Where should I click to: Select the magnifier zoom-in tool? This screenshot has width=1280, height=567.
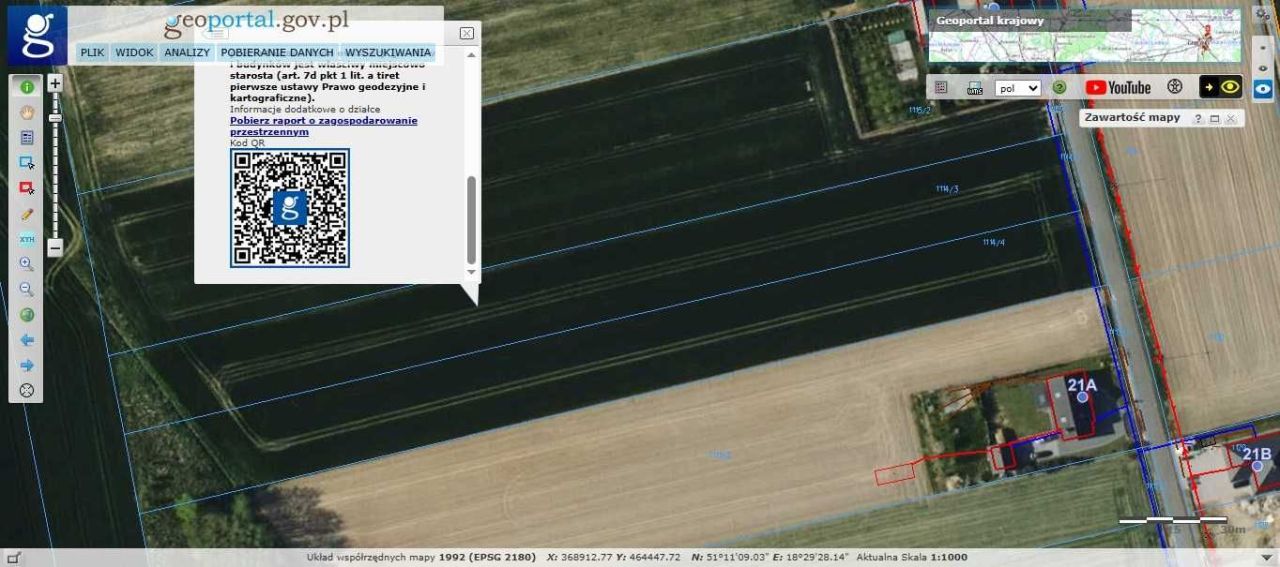[x=26, y=264]
